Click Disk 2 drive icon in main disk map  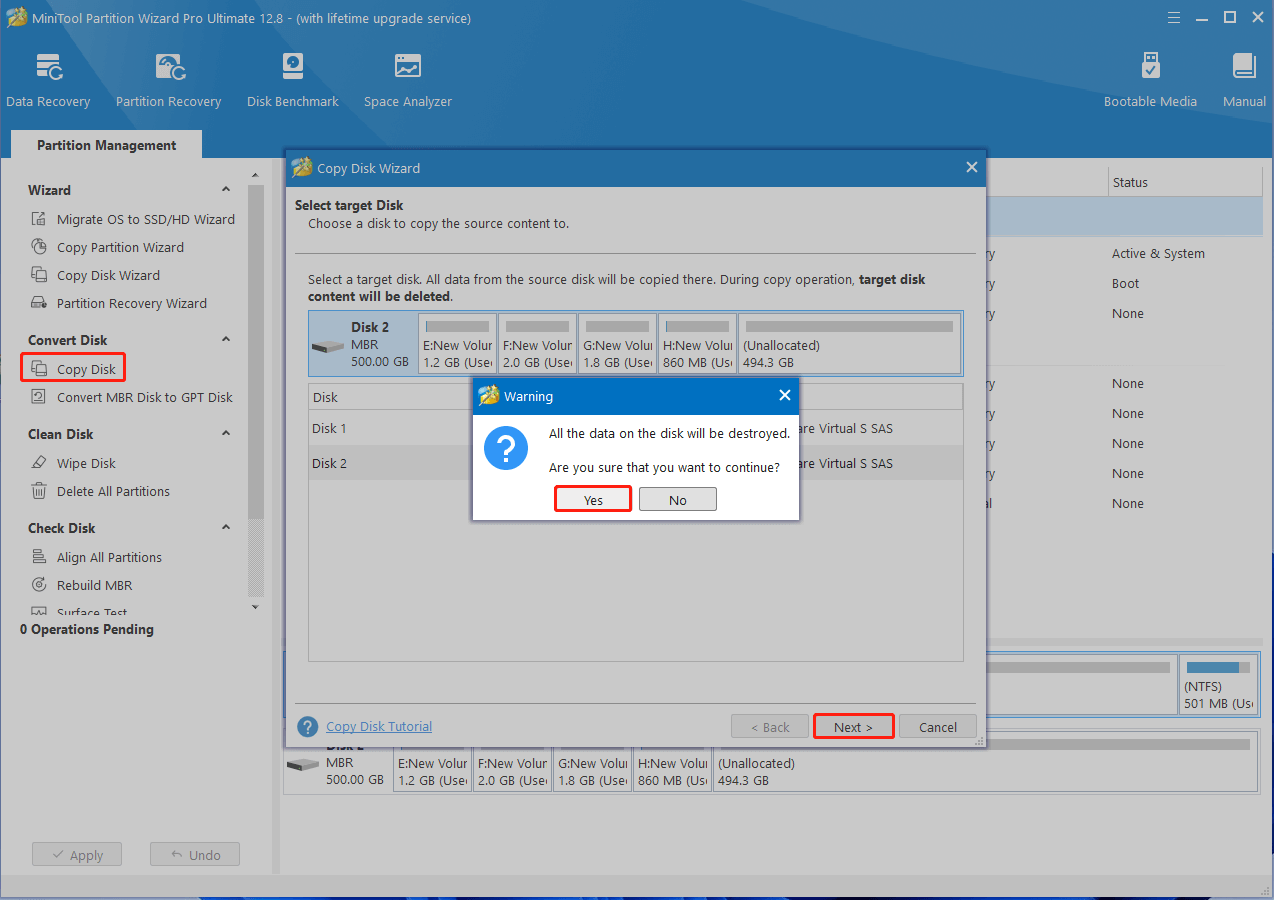pos(303,765)
